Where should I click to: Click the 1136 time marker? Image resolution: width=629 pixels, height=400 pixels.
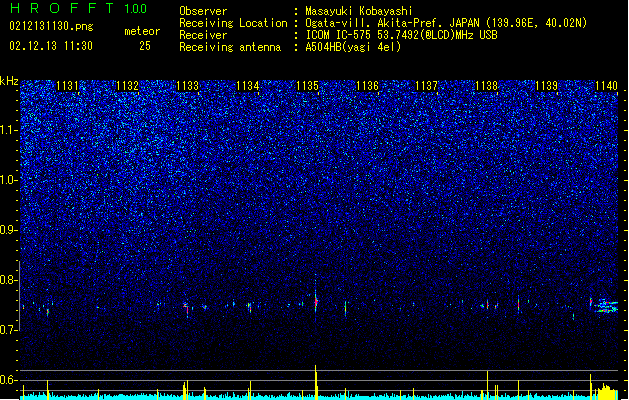coord(367,85)
